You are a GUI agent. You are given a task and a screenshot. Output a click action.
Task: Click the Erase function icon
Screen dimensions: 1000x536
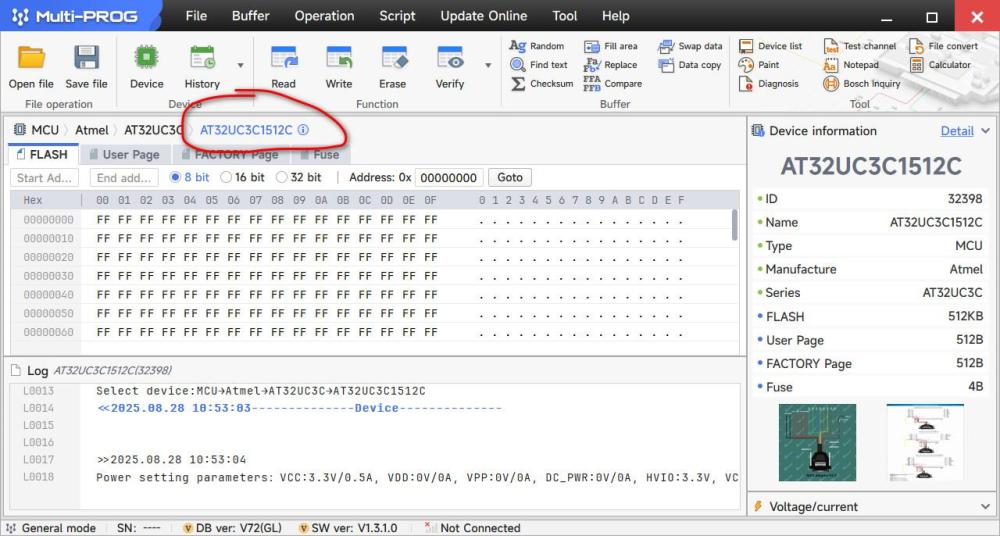click(x=393, y=57)
